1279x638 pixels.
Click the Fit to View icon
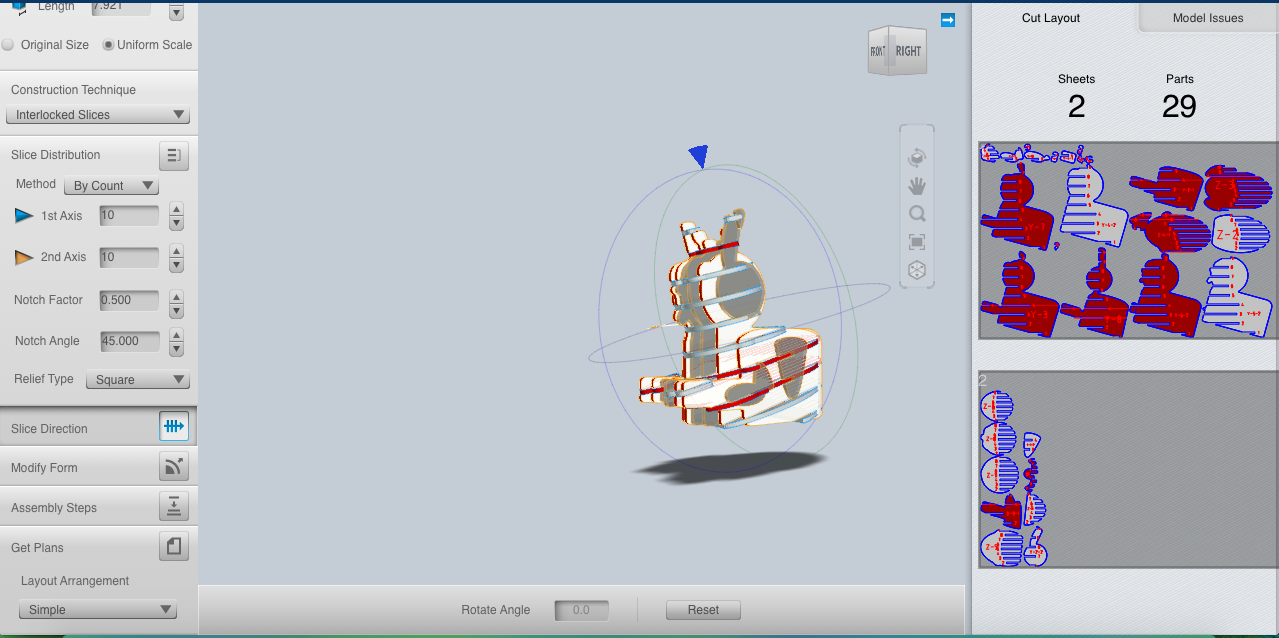coord(917,241)
